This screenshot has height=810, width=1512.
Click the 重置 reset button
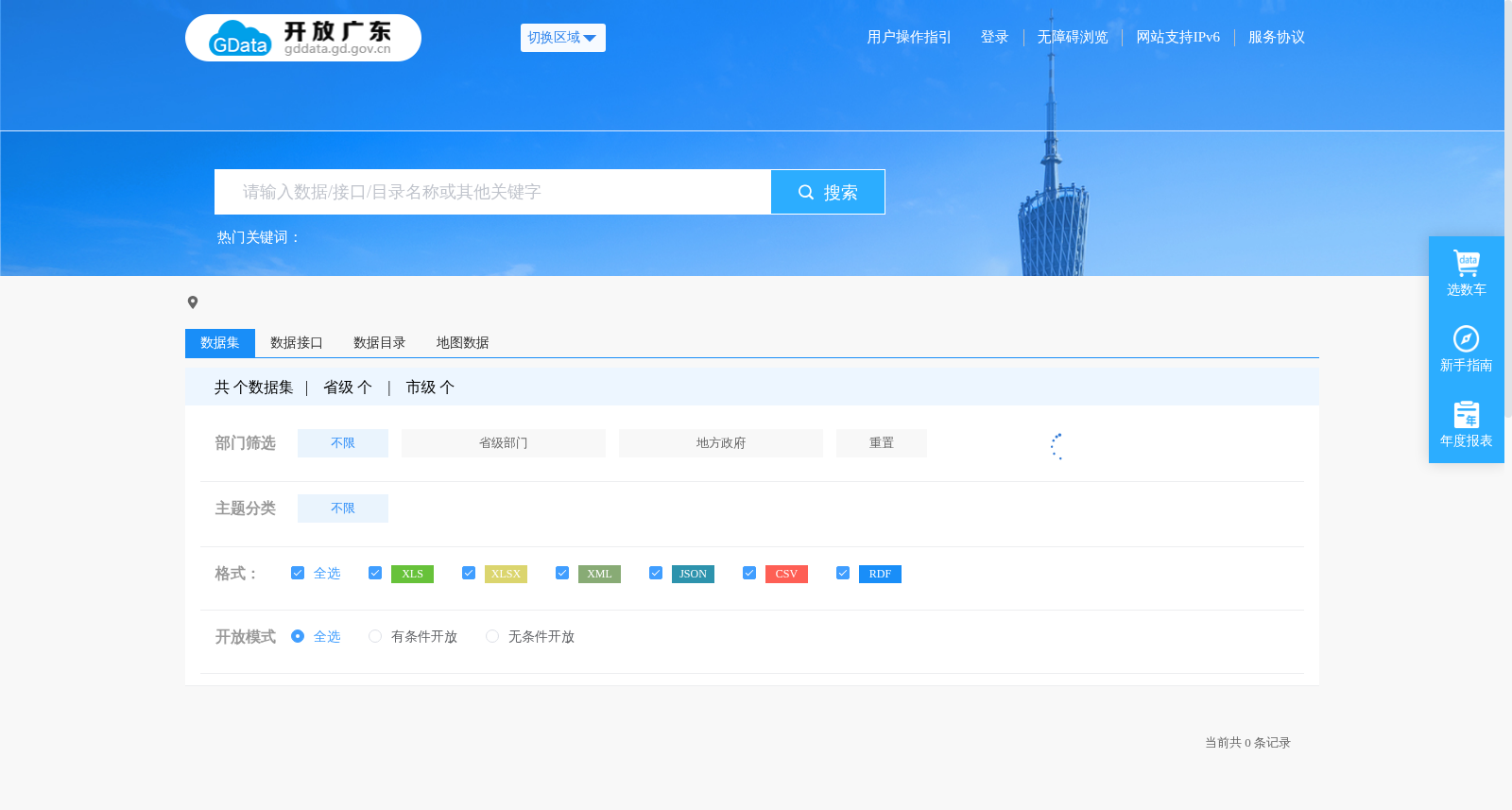pyautogui.click(x=882, y=443)
